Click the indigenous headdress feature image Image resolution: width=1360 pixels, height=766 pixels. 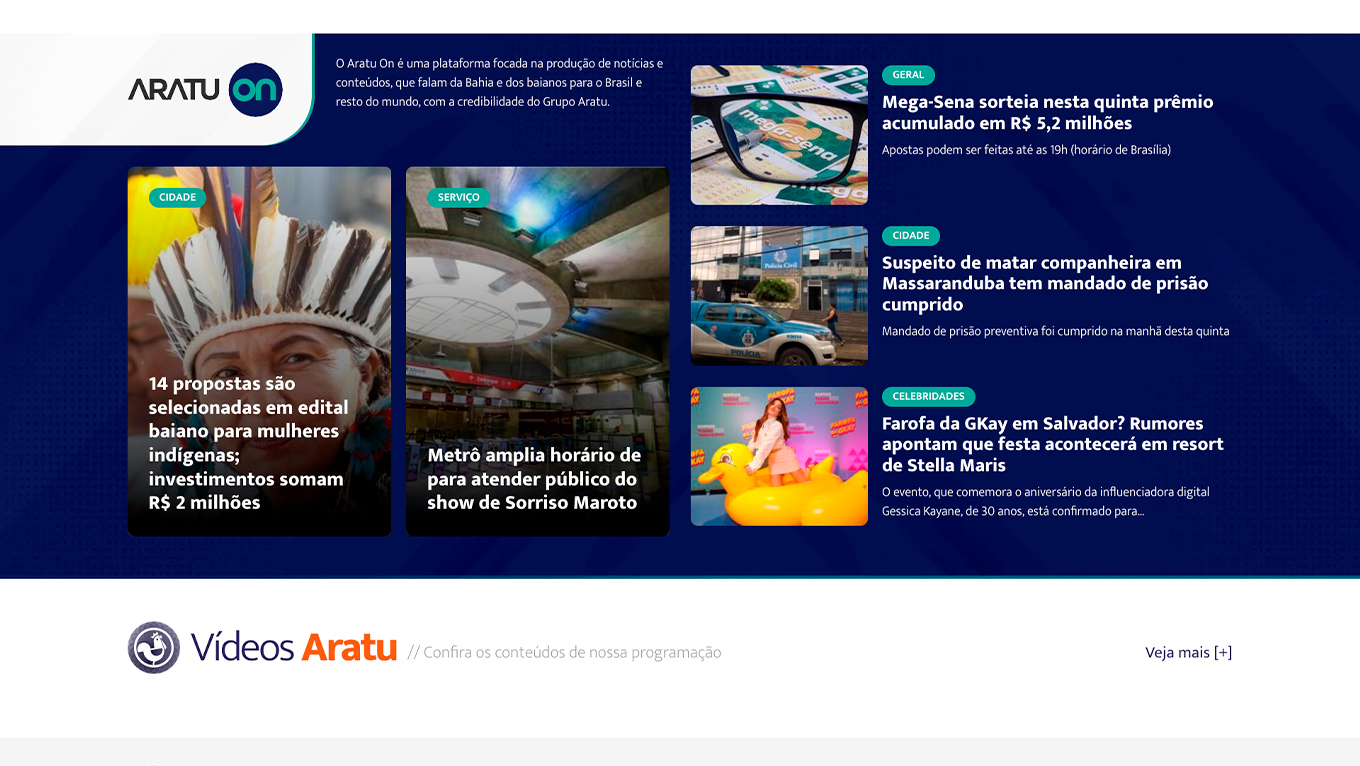click(259, 270)
